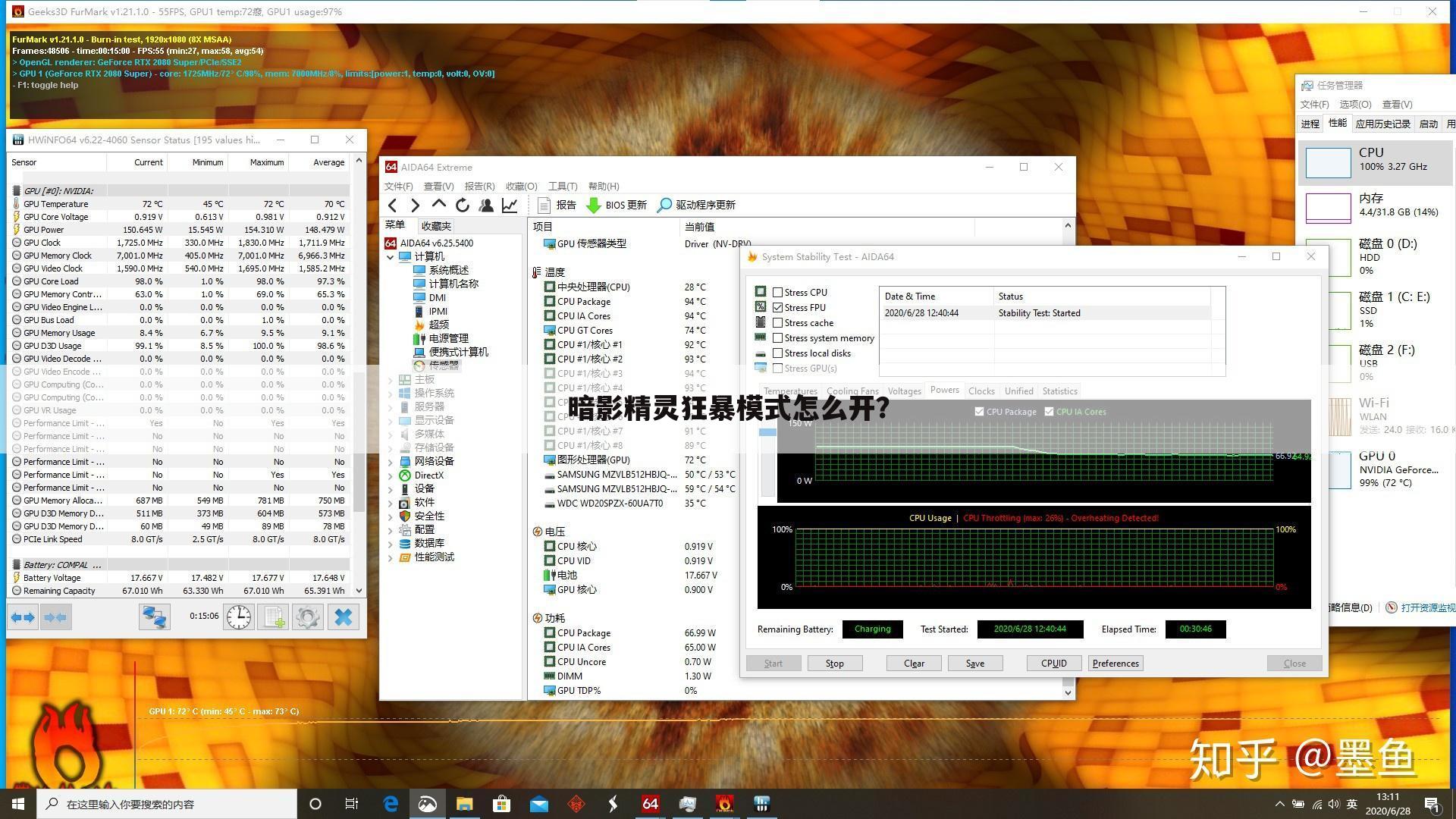Open HWiNFO settings gear
Viewport: 1456px width, 819px height.
[x=308, y=617]
